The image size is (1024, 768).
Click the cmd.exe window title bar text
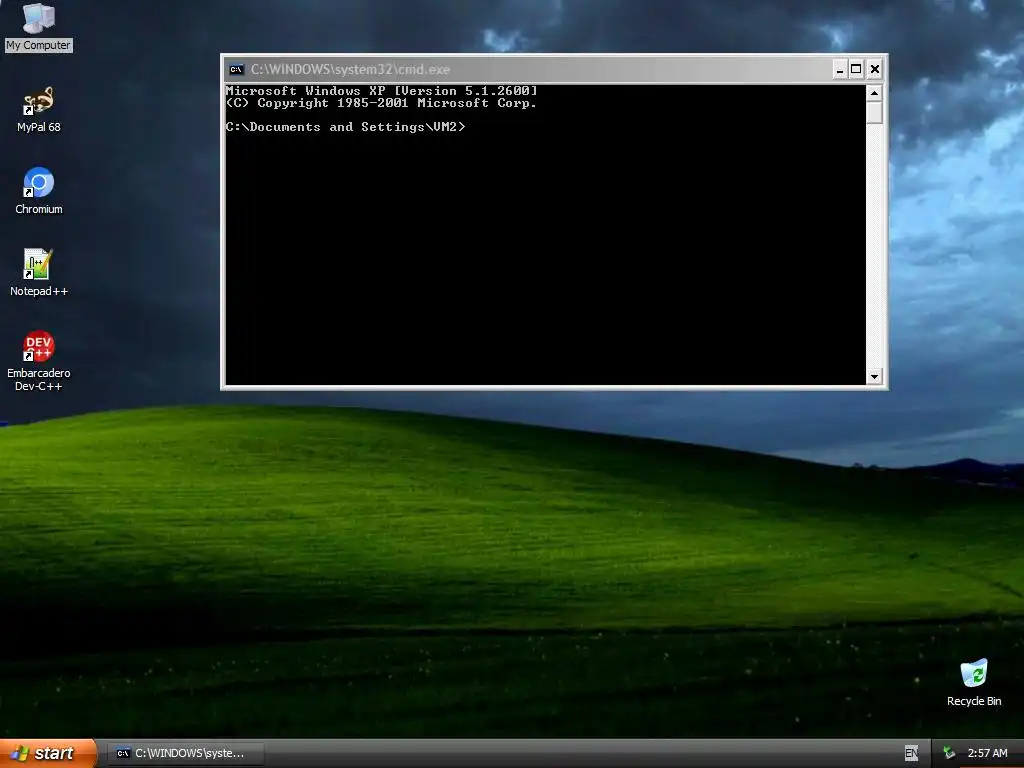[x=350, y=69]
